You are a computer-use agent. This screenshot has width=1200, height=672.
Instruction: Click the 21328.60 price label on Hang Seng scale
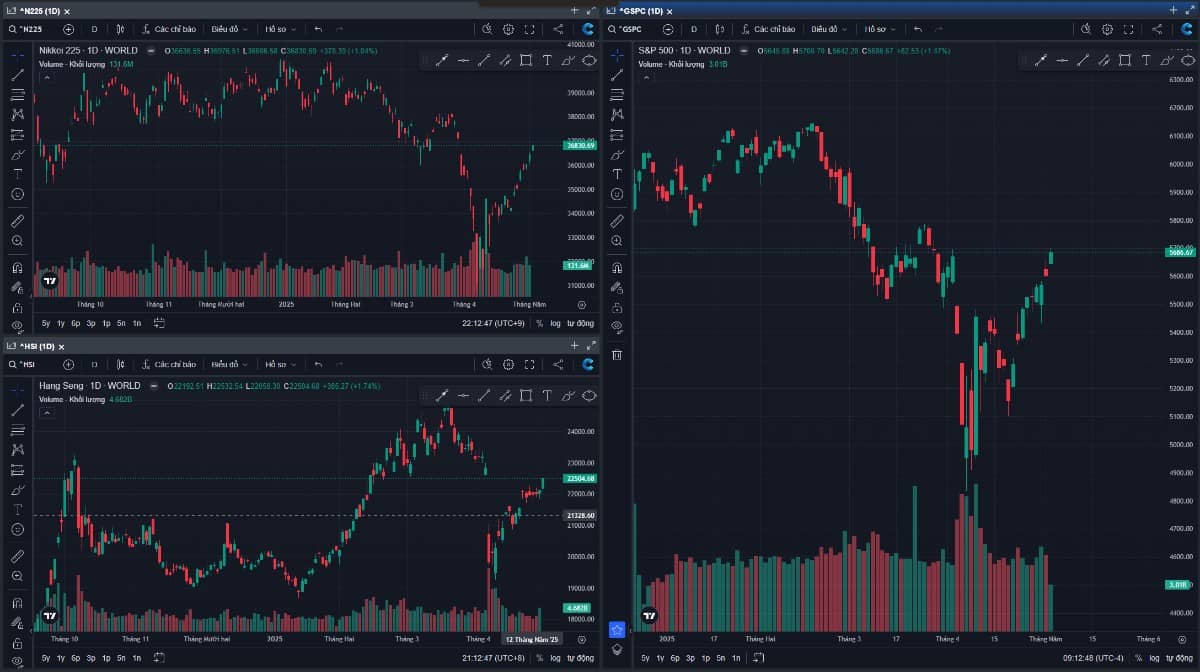(x=579, y=516)
